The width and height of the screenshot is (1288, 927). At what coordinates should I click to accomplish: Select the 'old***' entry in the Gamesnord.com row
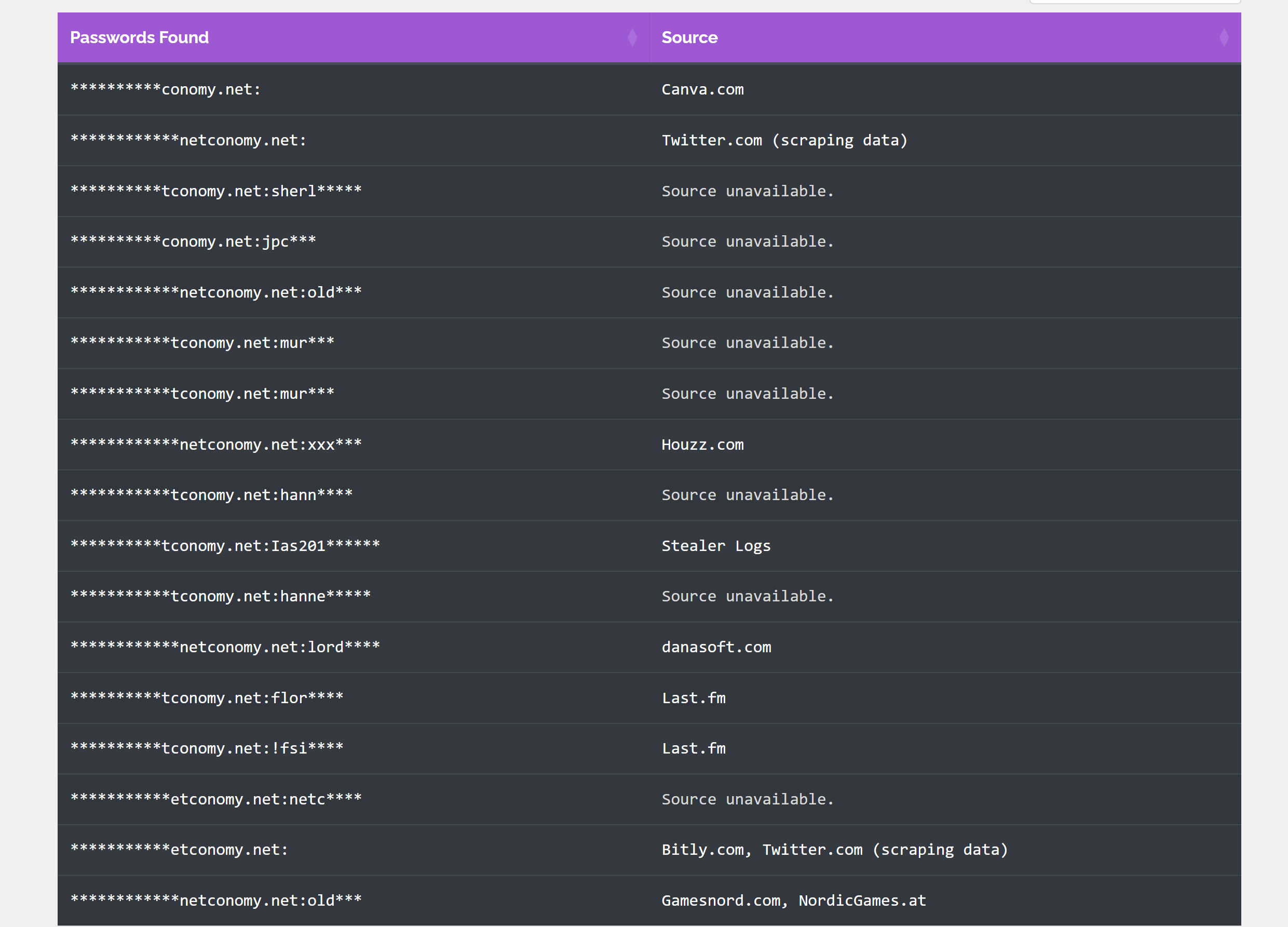click(216, 901)
